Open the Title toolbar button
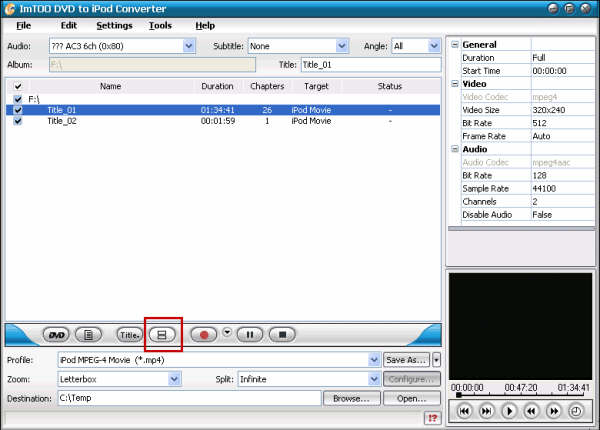 129,335
